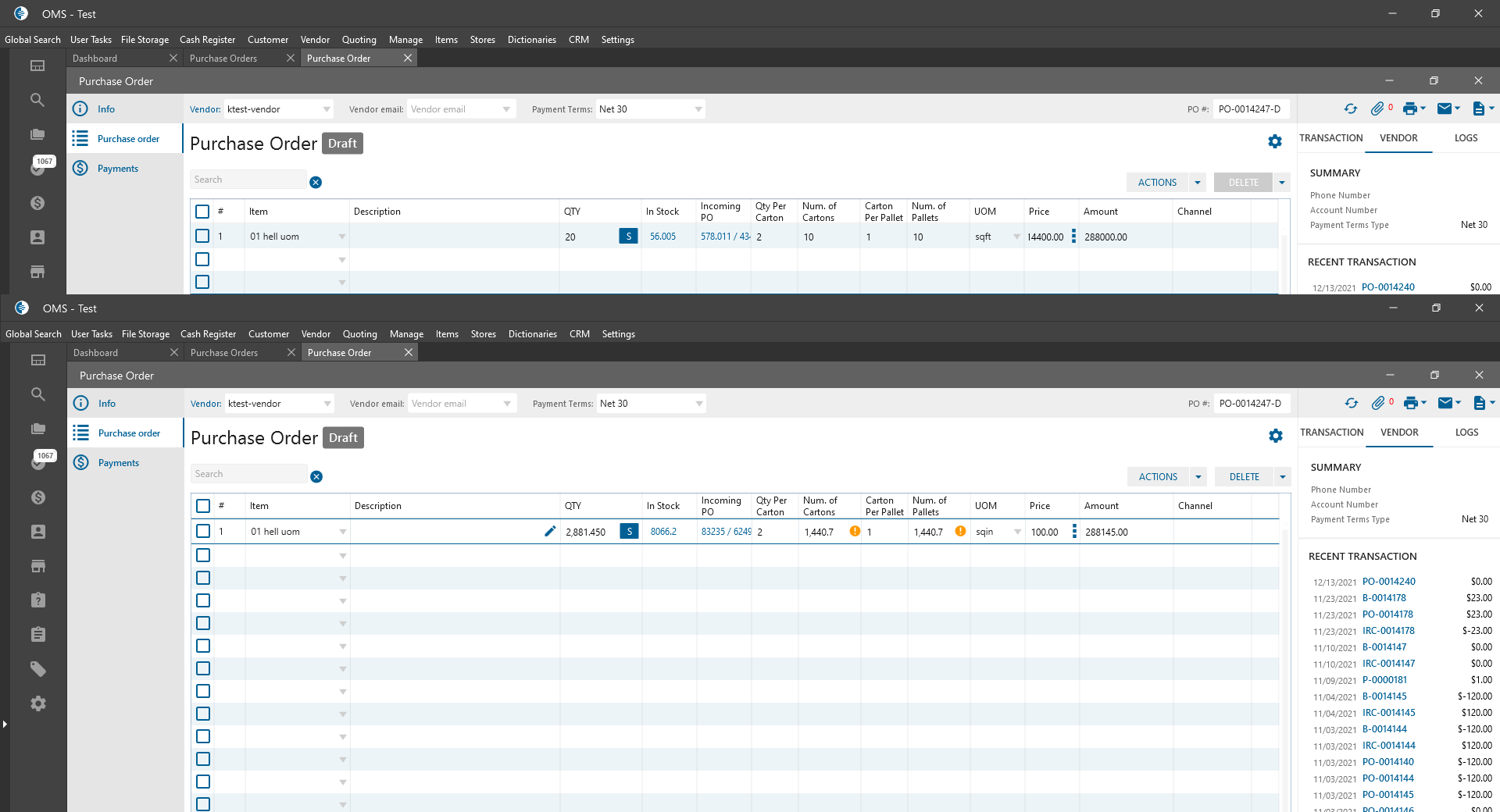1500x812 pixels.
Task: Check the row 1 checkbox in the lower window grid
Action: (203, 532)
